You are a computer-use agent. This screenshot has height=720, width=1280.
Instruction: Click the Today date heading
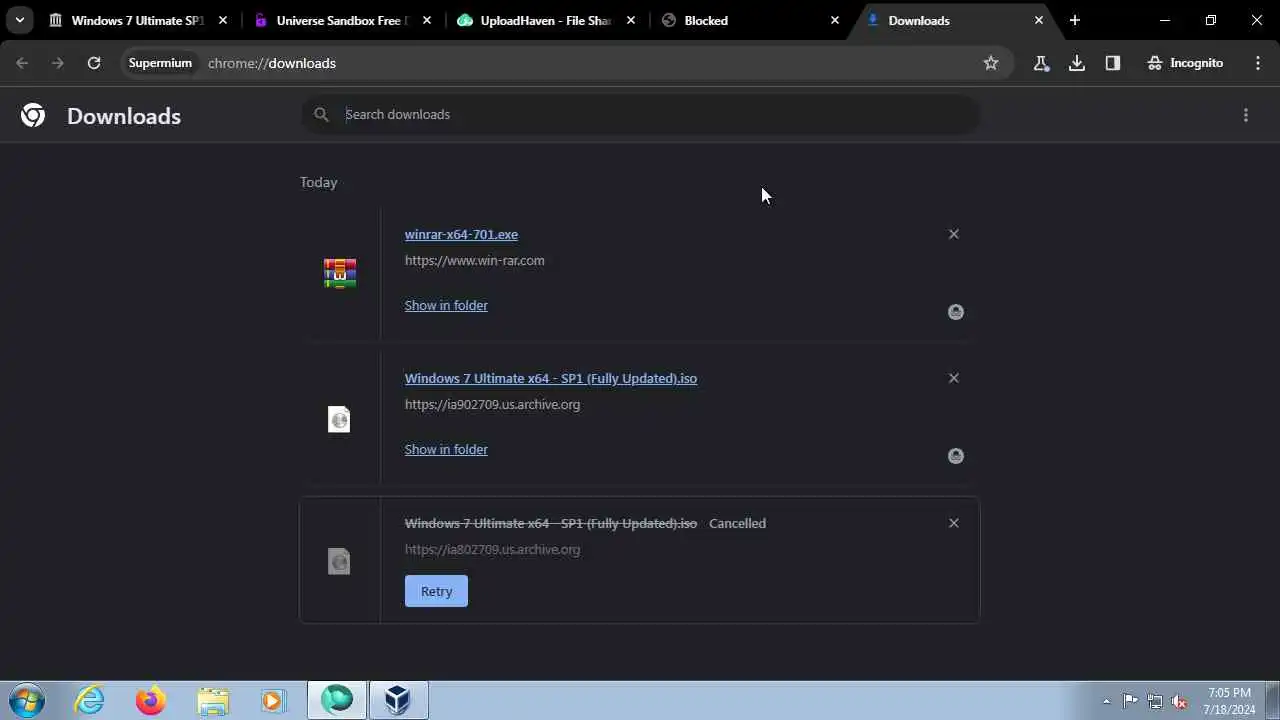coord(319,182)
